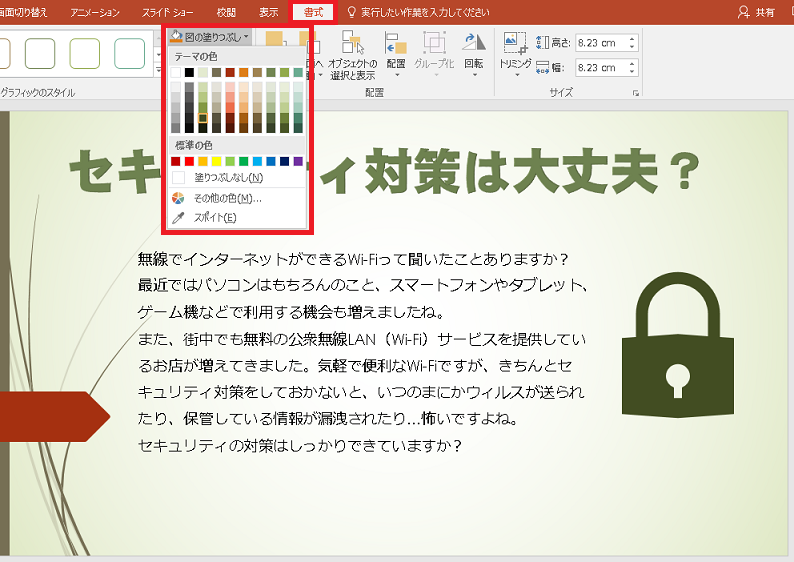Click the slide body text paragraph
Image resolution: width=794 pixels, height=562 pixels.
pyautogui.click(x=363, y=352)
